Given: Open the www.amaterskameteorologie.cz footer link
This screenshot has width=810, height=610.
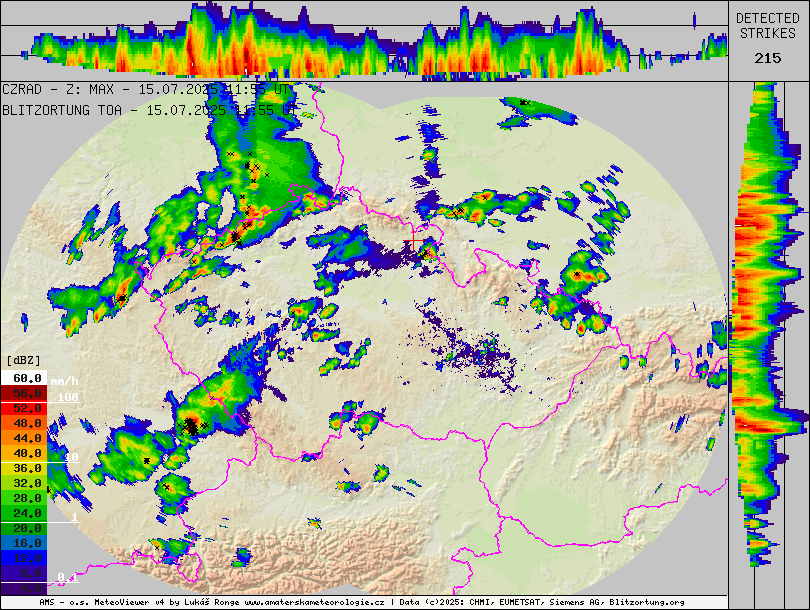Looking at the screenshot, I should click(314, 602).
